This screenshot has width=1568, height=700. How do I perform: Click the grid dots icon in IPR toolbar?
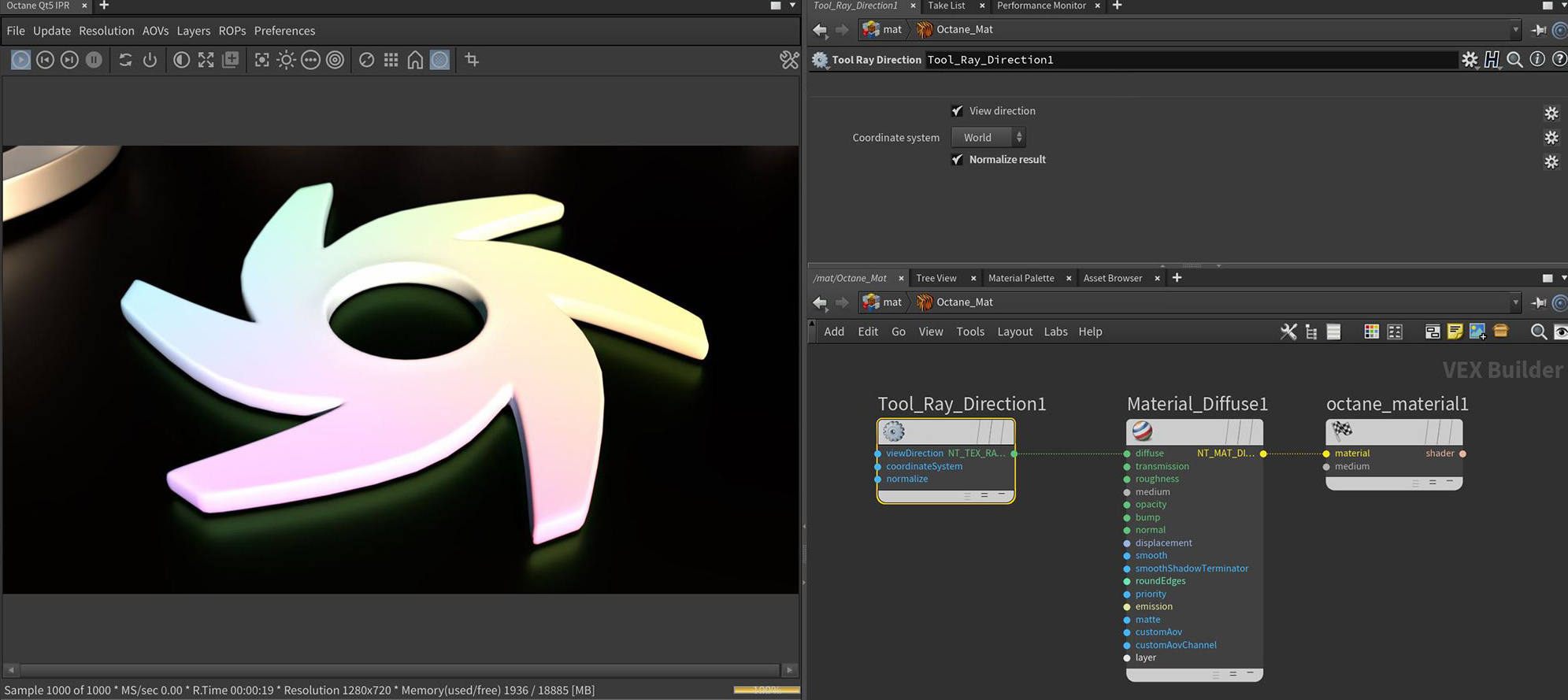(391, 60)
